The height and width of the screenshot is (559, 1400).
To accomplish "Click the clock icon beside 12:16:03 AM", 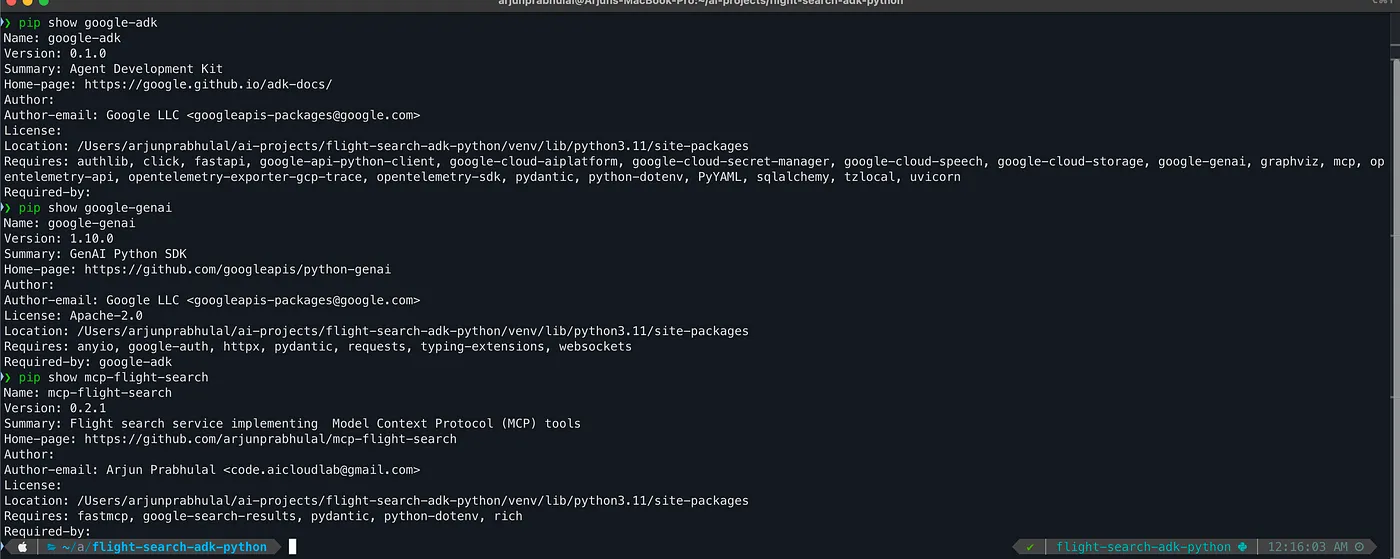I will (1360, 547).
